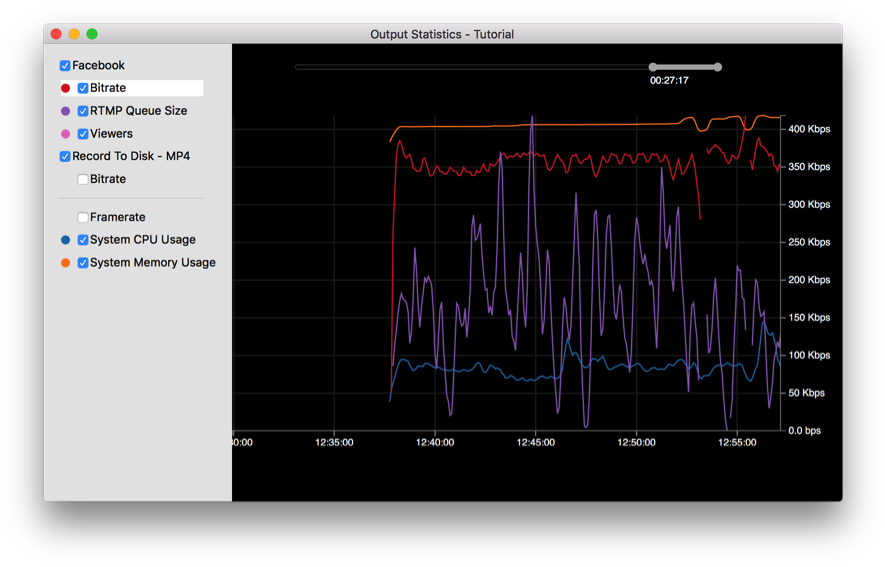Image resolution: width=885 pixels, height=567 pixels.
Task: Click the 250 Kbps axis label
Action: click(809, 242)
